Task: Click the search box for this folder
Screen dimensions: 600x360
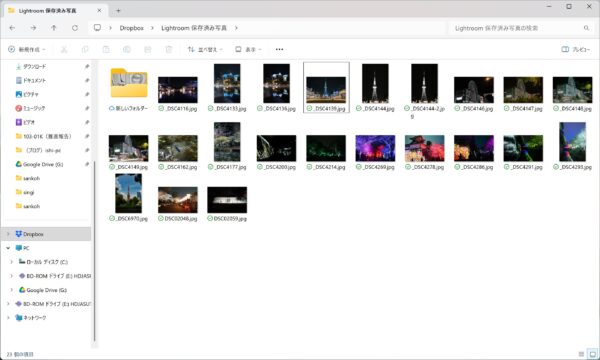Action: click(520, 28)
